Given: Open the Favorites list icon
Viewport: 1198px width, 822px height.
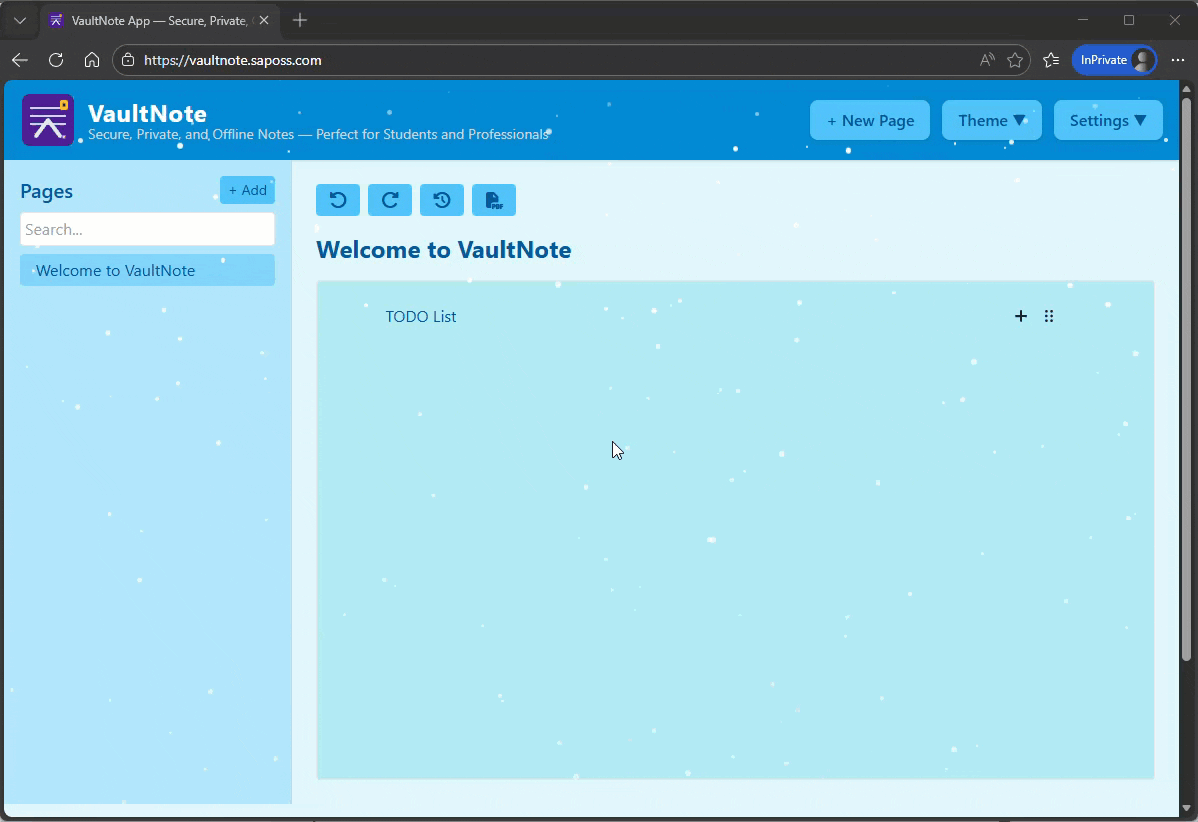Looking at the screenshot, I should coord(1051,60).
